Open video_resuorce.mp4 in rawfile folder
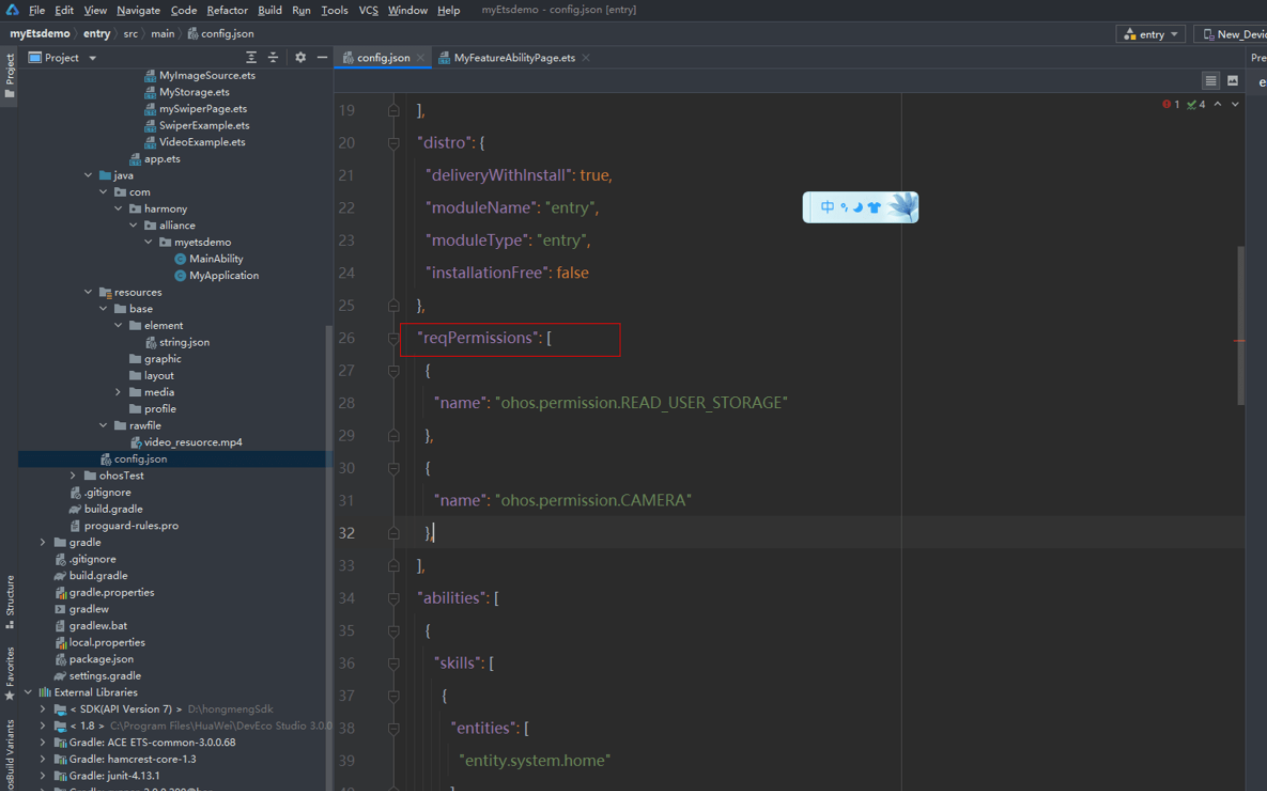The width and height of the screenshot is (1267, 791). click(192, 442)
